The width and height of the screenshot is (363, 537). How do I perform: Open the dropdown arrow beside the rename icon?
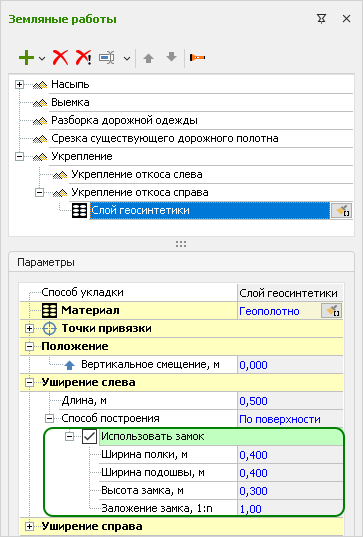(127, 59)
